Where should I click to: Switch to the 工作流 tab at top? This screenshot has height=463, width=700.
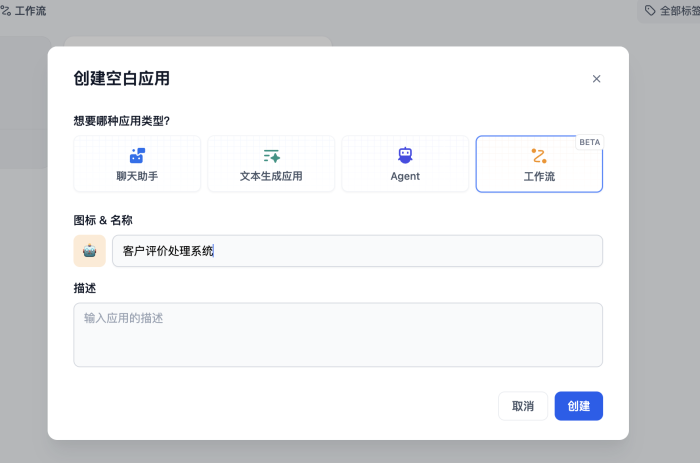[29, 11]
